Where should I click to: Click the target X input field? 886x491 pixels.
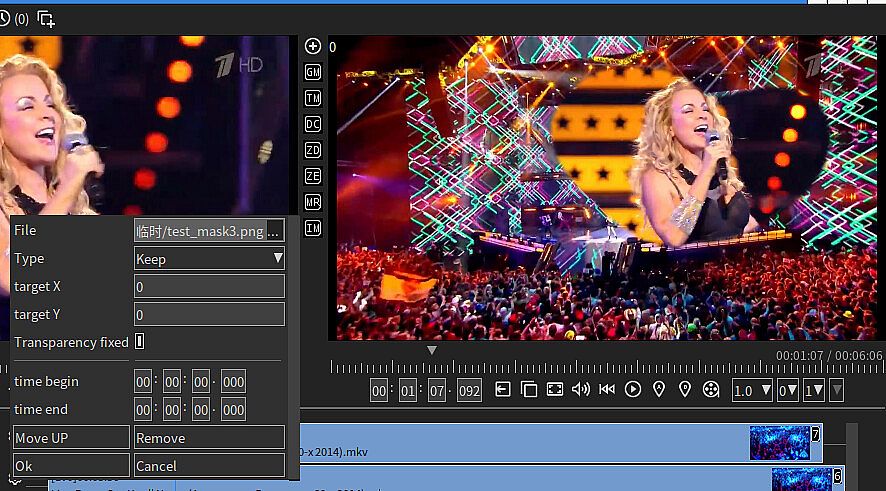click(x=209, y=287)
